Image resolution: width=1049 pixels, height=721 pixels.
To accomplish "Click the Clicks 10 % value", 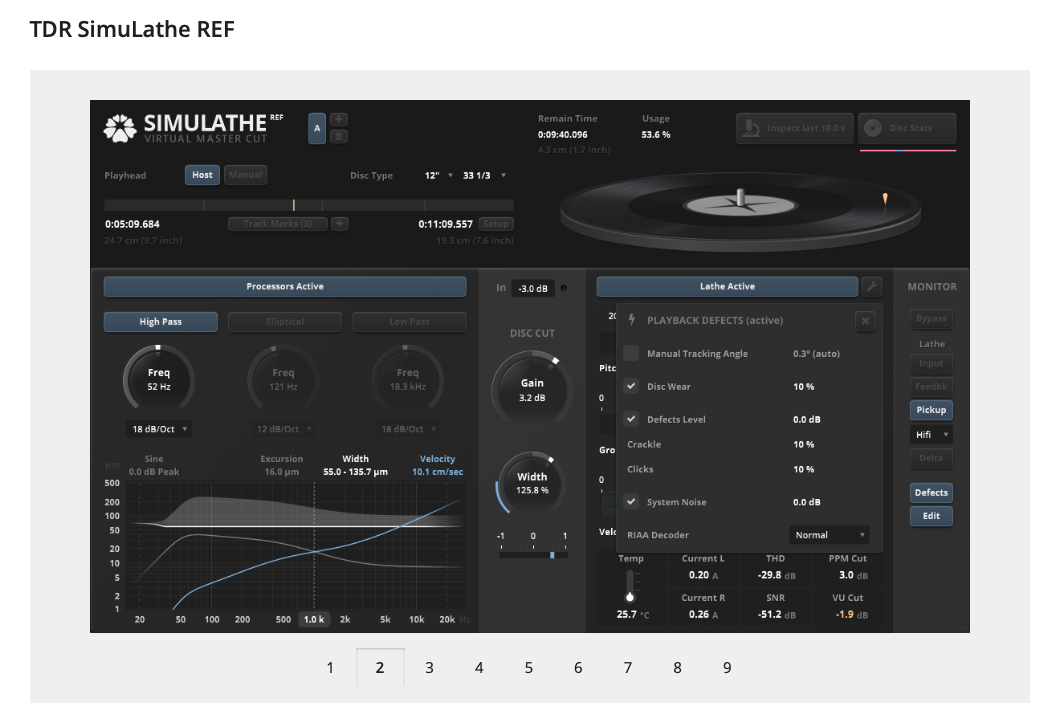I will (803, 469).
